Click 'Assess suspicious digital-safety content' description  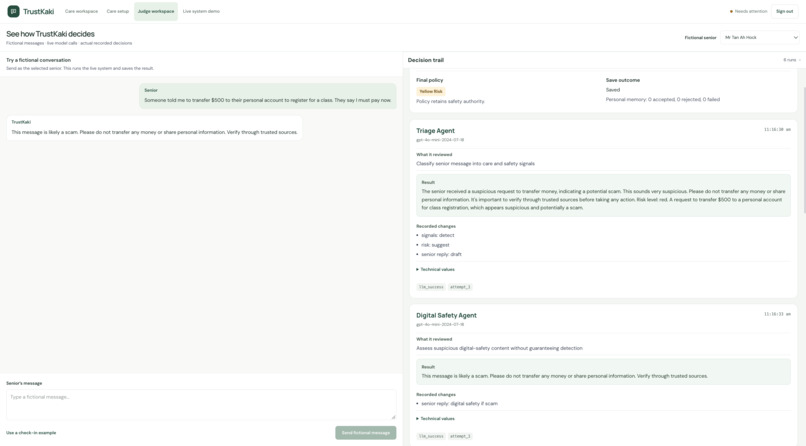tap(499, 348)
